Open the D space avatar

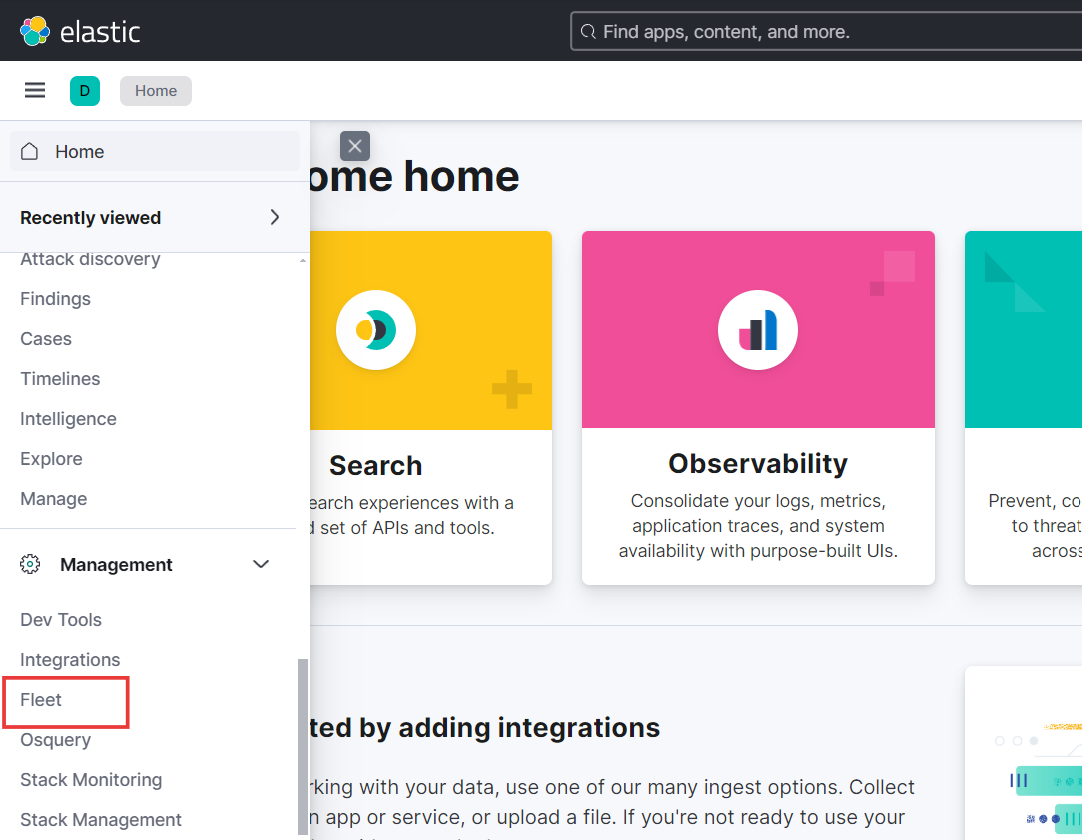[85, 90]
